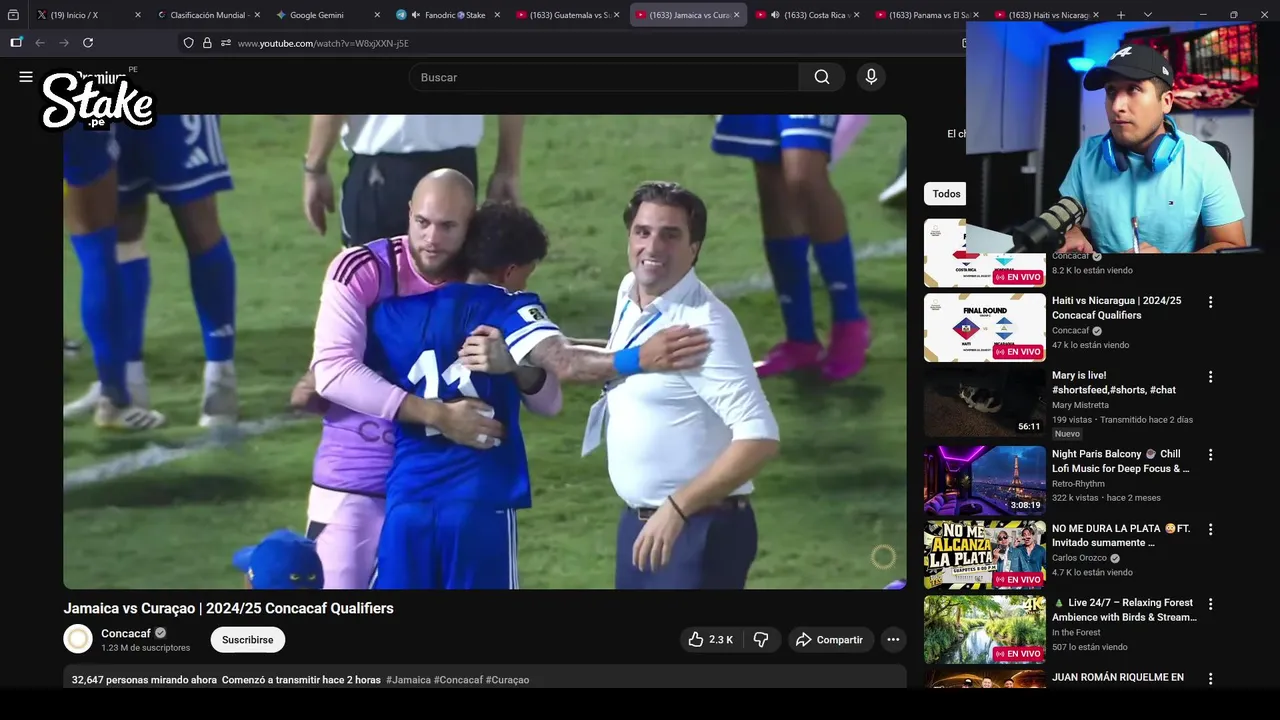
Task: Switch to the Google Gemini tab
Action: pos(326,15)
